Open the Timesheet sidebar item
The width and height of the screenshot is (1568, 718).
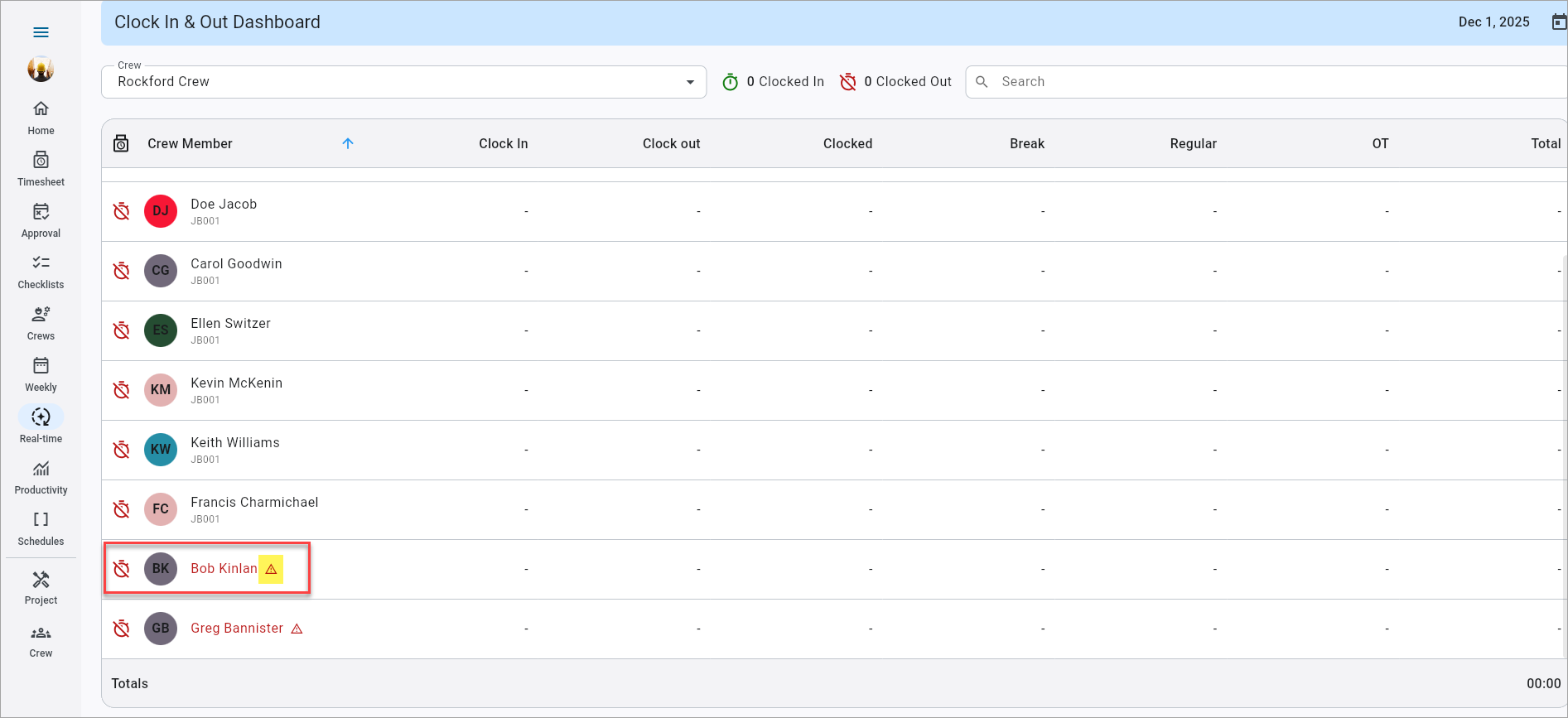[x=41, y=170]
